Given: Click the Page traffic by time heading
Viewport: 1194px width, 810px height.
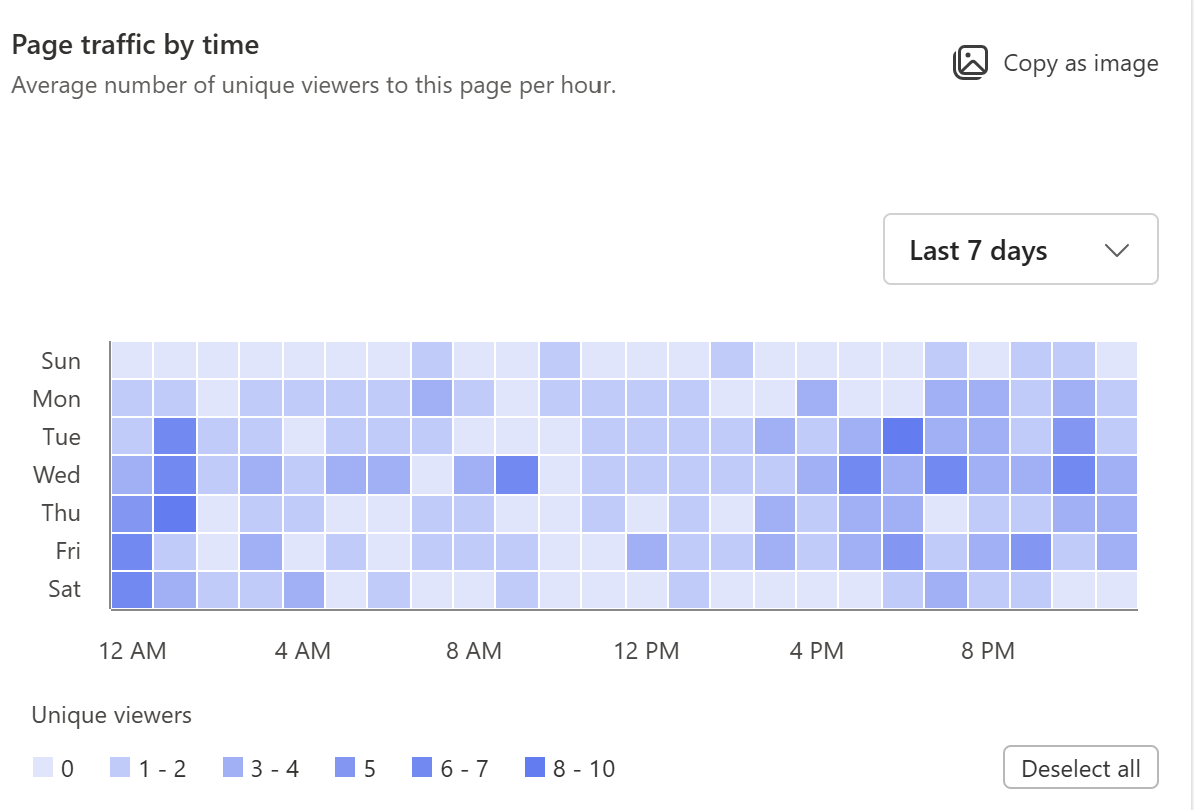Looking at the screenshot, I should point(134,44).
